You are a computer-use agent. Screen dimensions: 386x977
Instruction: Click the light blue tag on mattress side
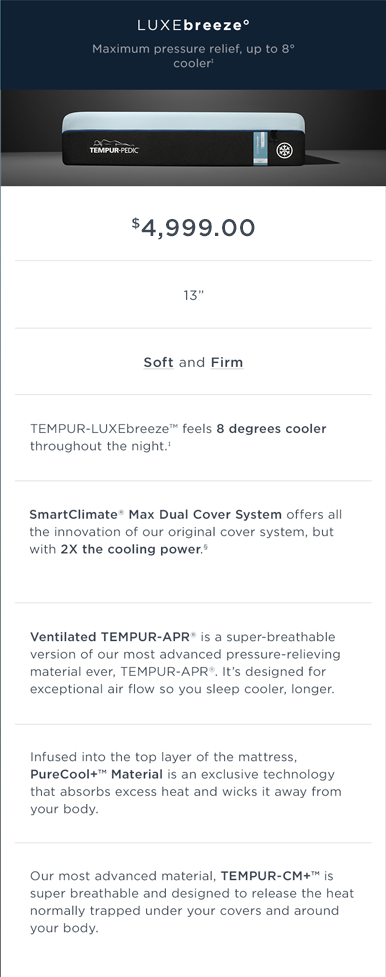tap(260, 148)
